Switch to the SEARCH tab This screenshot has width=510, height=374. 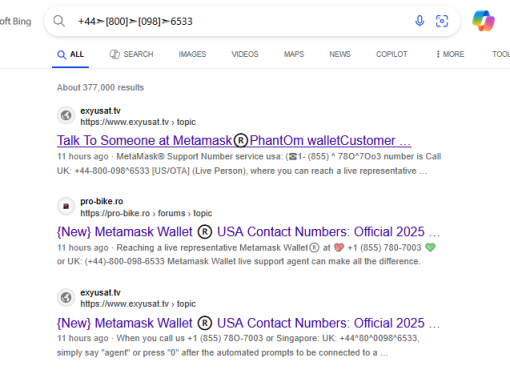click(x=131, y=54)
